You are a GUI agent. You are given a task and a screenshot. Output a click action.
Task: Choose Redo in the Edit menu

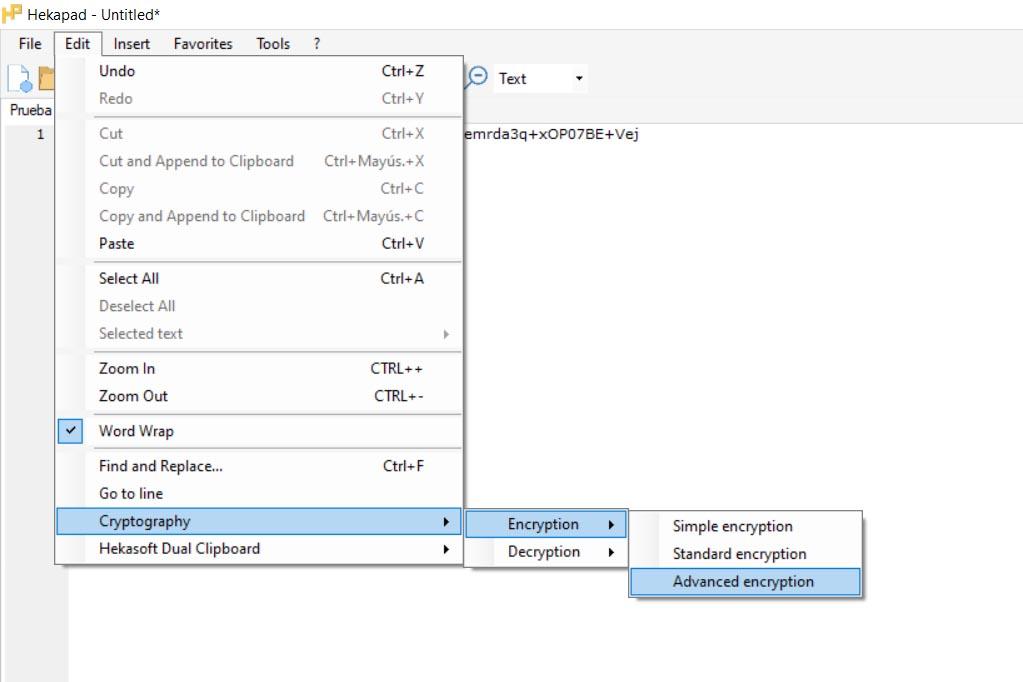pos(259,99)
